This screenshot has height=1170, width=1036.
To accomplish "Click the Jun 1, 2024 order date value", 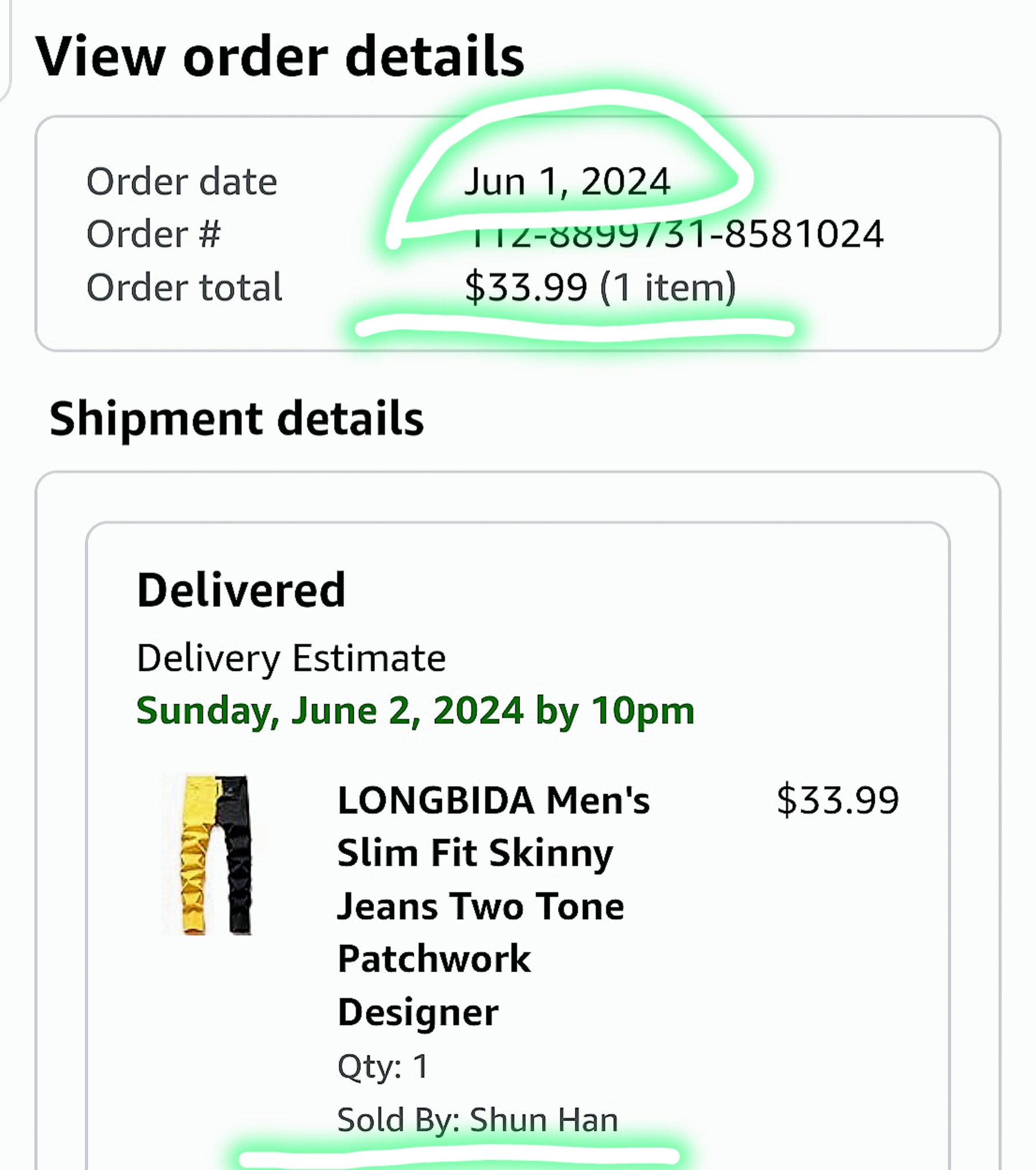I will (567, 182).
